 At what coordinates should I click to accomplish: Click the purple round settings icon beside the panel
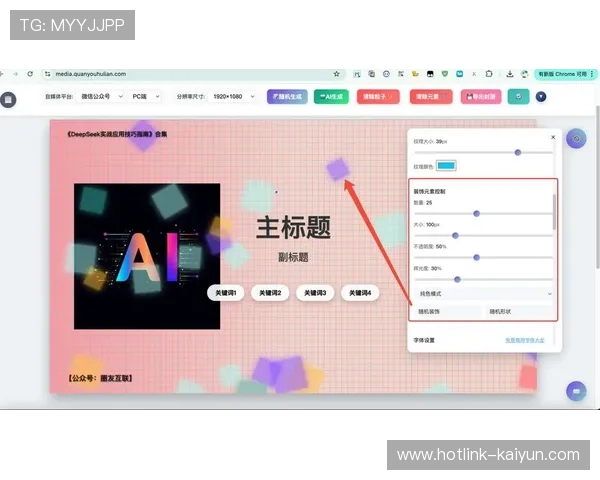[576, 139]
